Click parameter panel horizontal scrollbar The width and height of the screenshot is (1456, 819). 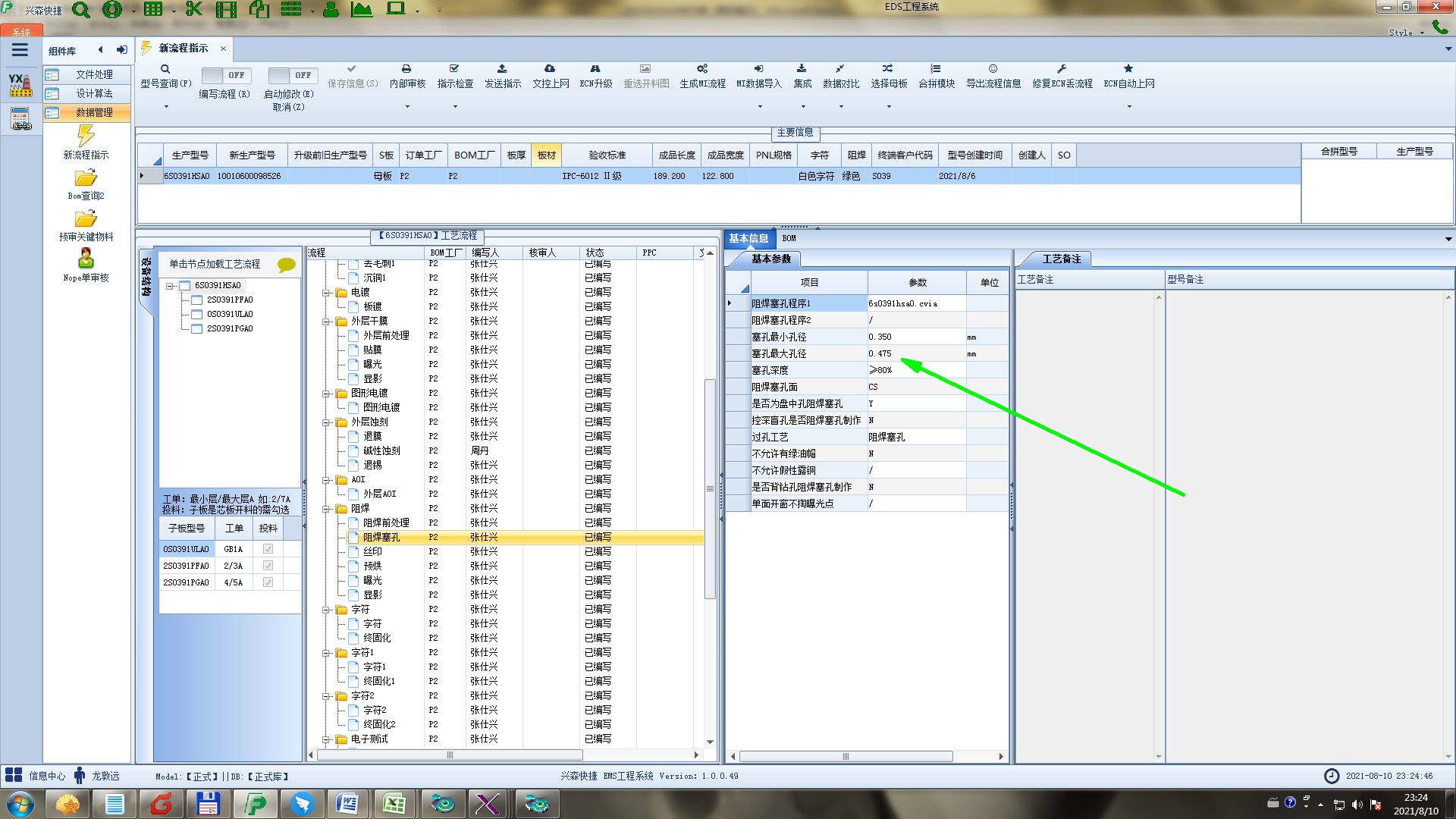[x=846, y=756]
